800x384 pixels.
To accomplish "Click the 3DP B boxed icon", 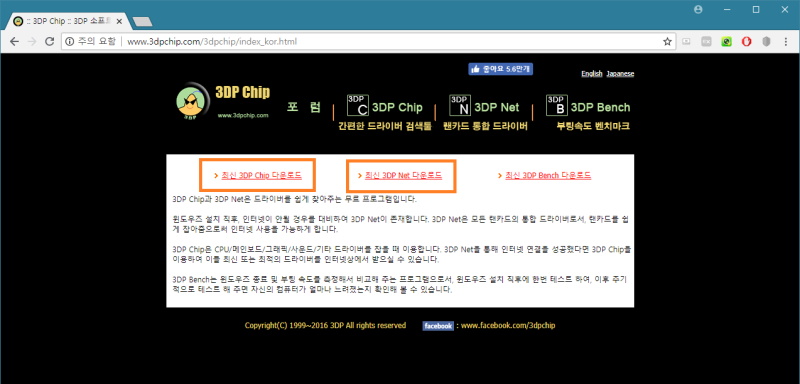I will [x=557, y=105].
